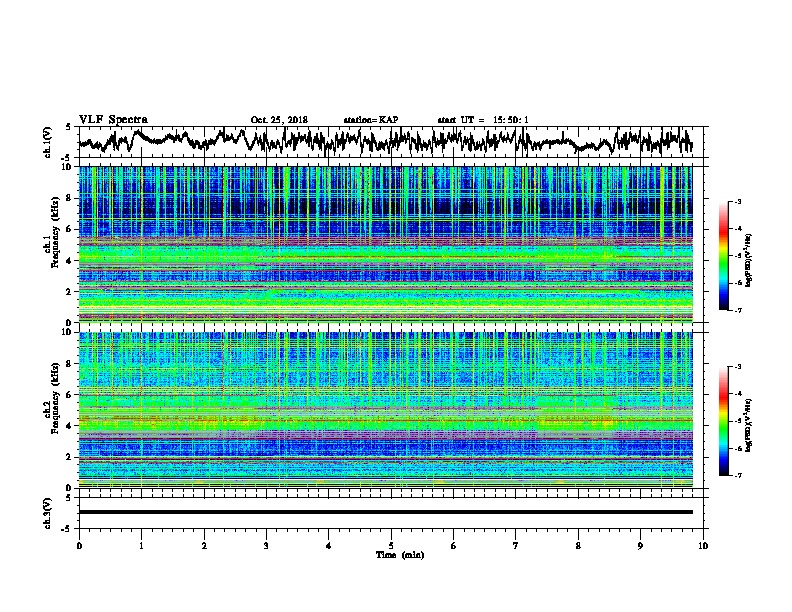
Task: Click time axis start tick label "0"
Action: pos(79,546)
